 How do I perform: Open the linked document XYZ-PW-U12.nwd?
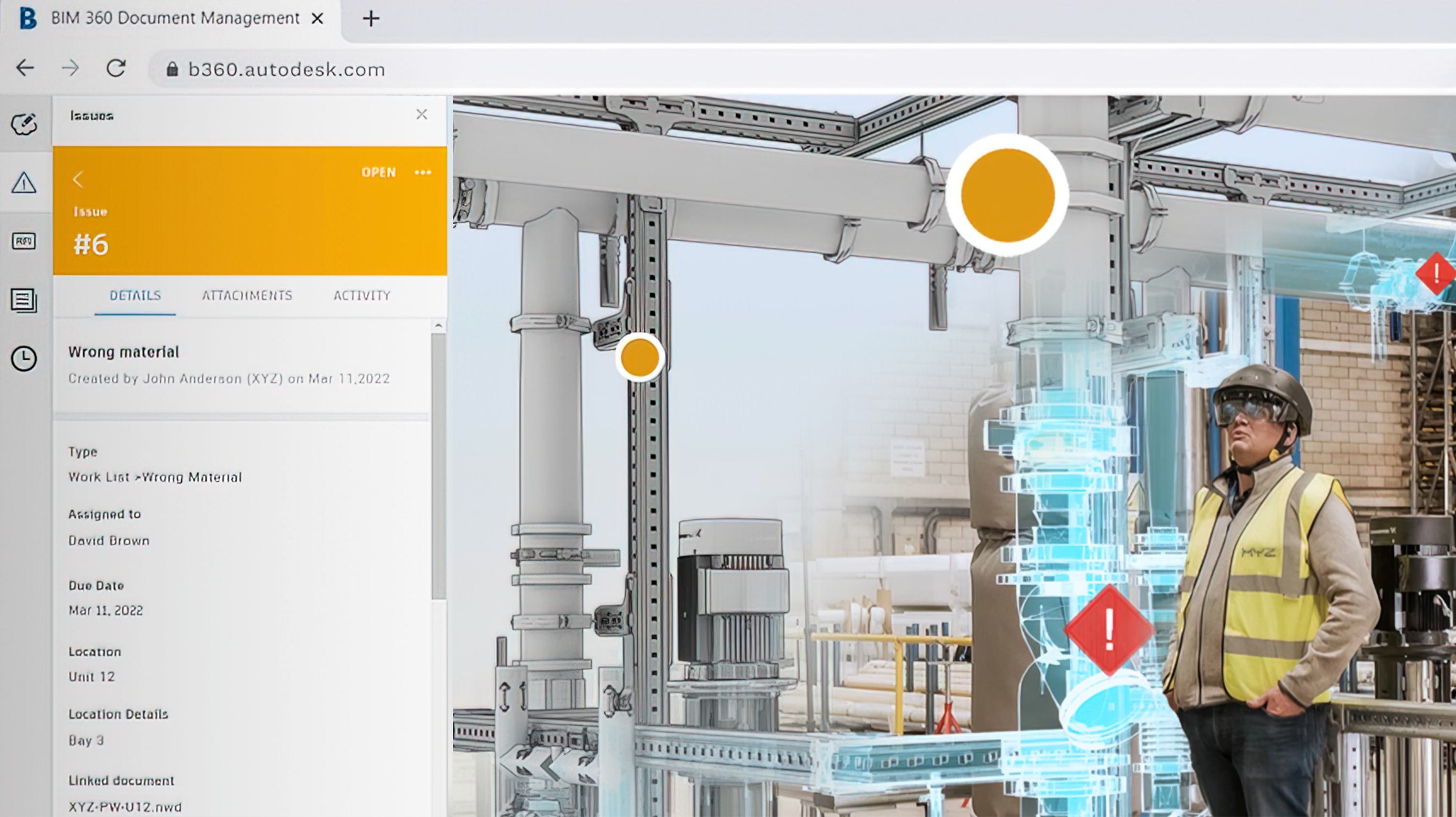126,807
